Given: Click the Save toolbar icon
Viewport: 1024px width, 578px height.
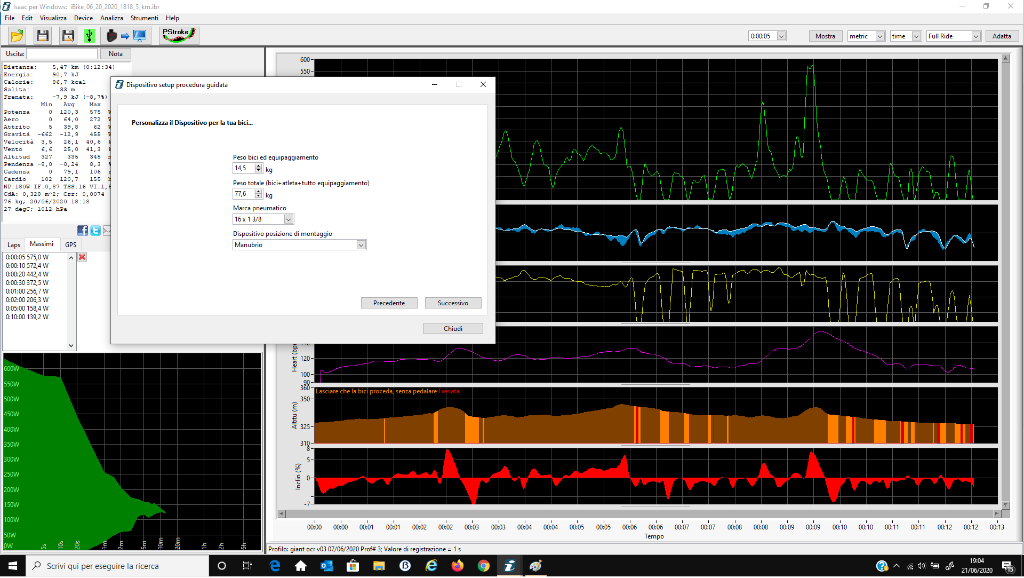Looking at the screenshot, I should [x=42, y=35].
